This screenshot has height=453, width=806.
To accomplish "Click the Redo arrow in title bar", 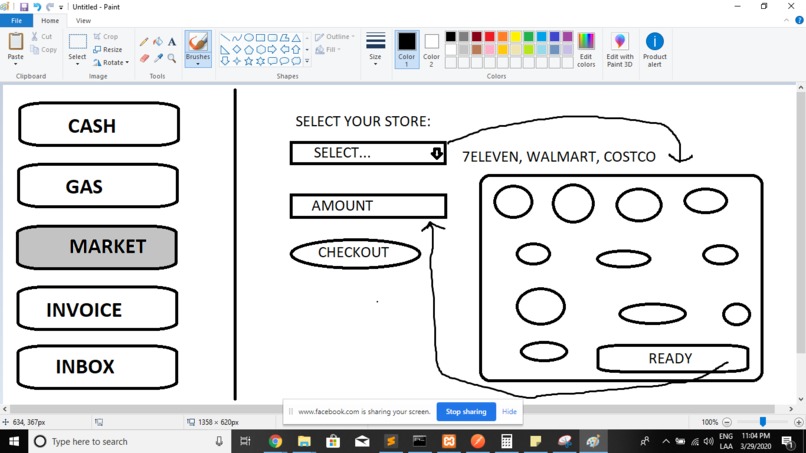I will tap(50, 7).
